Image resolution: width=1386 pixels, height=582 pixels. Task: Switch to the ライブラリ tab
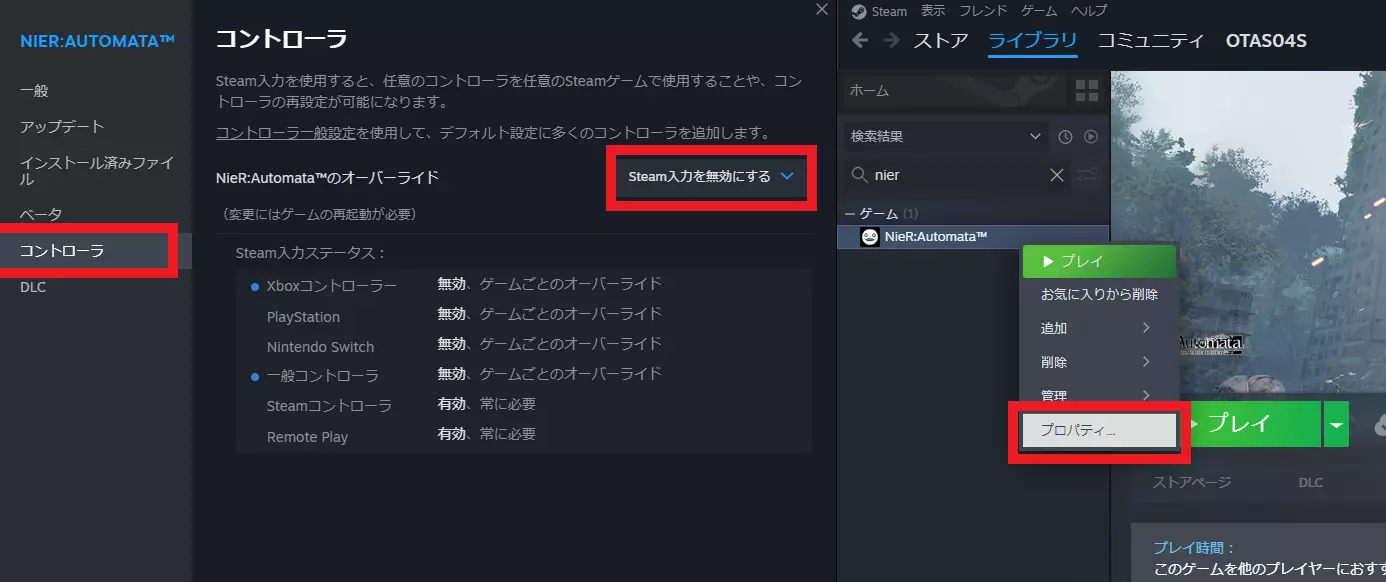(1033, 41)
